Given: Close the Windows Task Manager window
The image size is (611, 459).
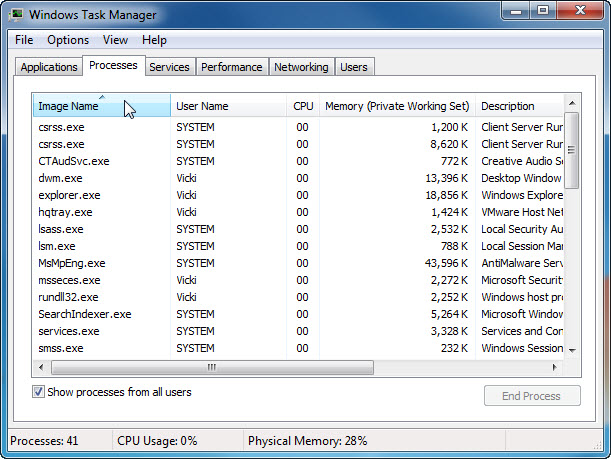Looking at the screenshot, I should coord(581,11).
